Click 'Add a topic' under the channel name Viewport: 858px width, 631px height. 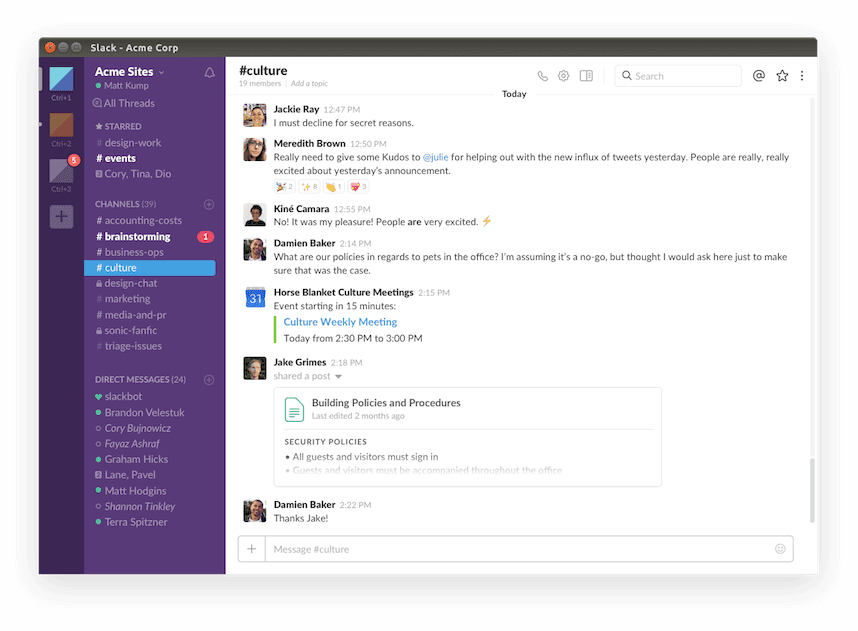[x=309, y=84]
